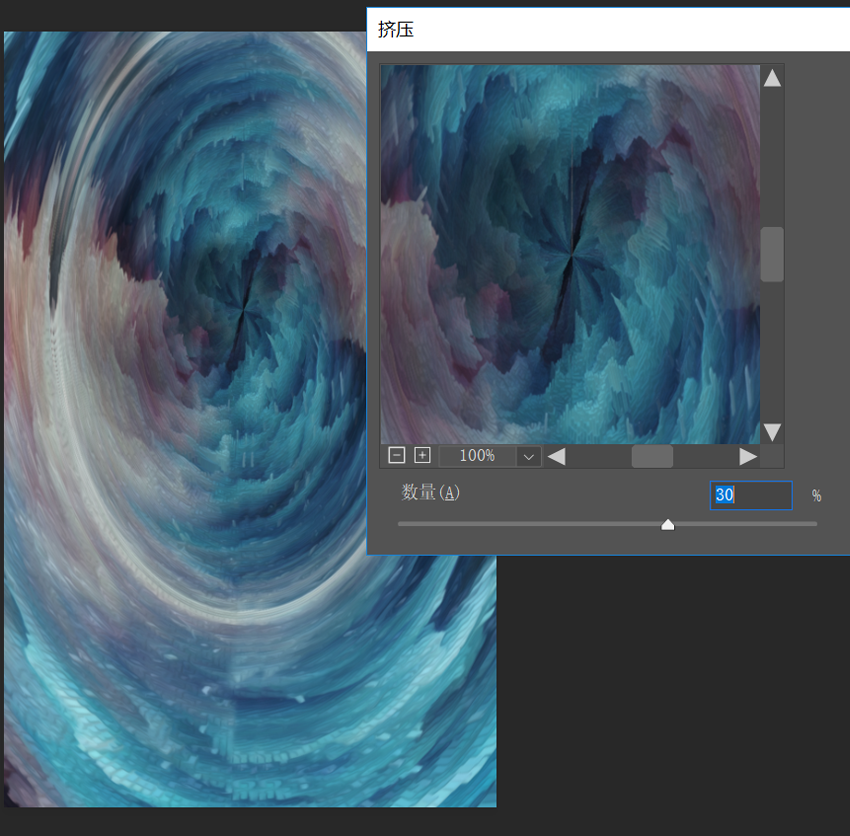Click the amount value input field
The height and width of the screenshot is (836, 850).
click(751, 495)
